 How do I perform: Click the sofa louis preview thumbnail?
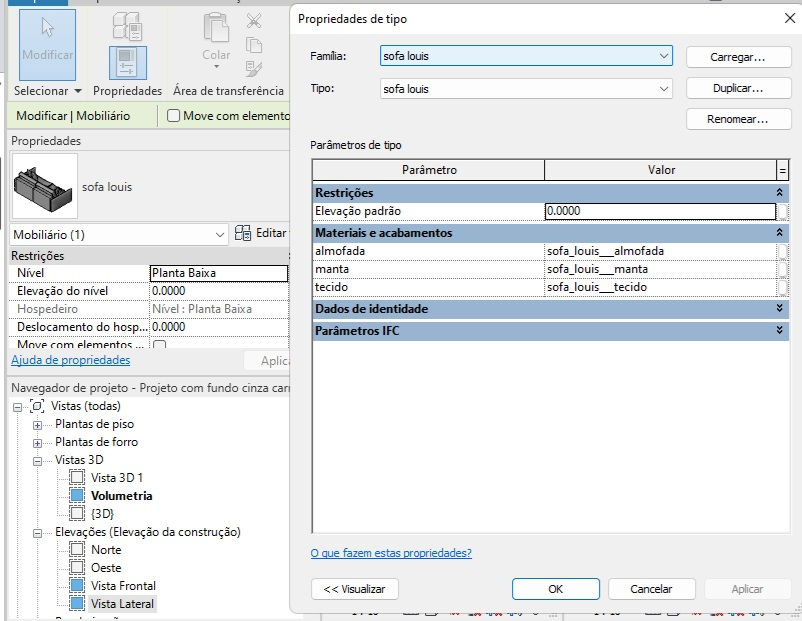(x=44, y=186)
